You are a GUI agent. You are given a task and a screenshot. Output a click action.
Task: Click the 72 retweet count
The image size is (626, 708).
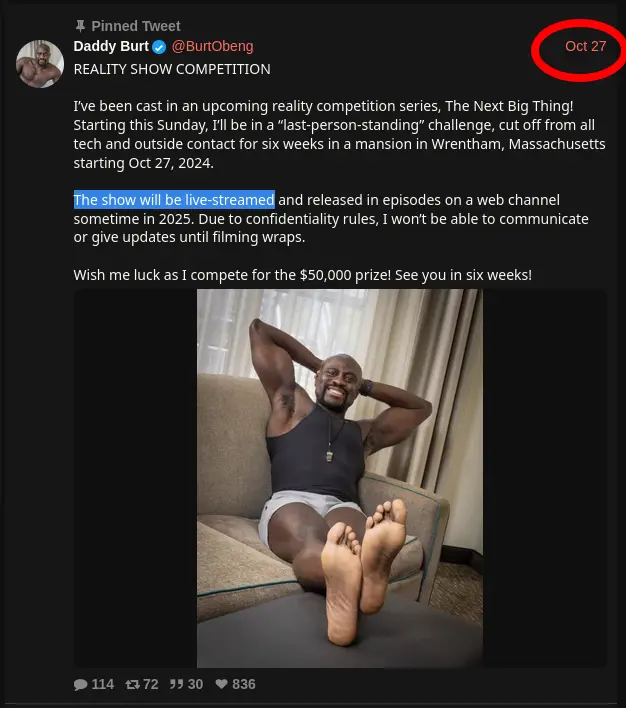(151, 685)
